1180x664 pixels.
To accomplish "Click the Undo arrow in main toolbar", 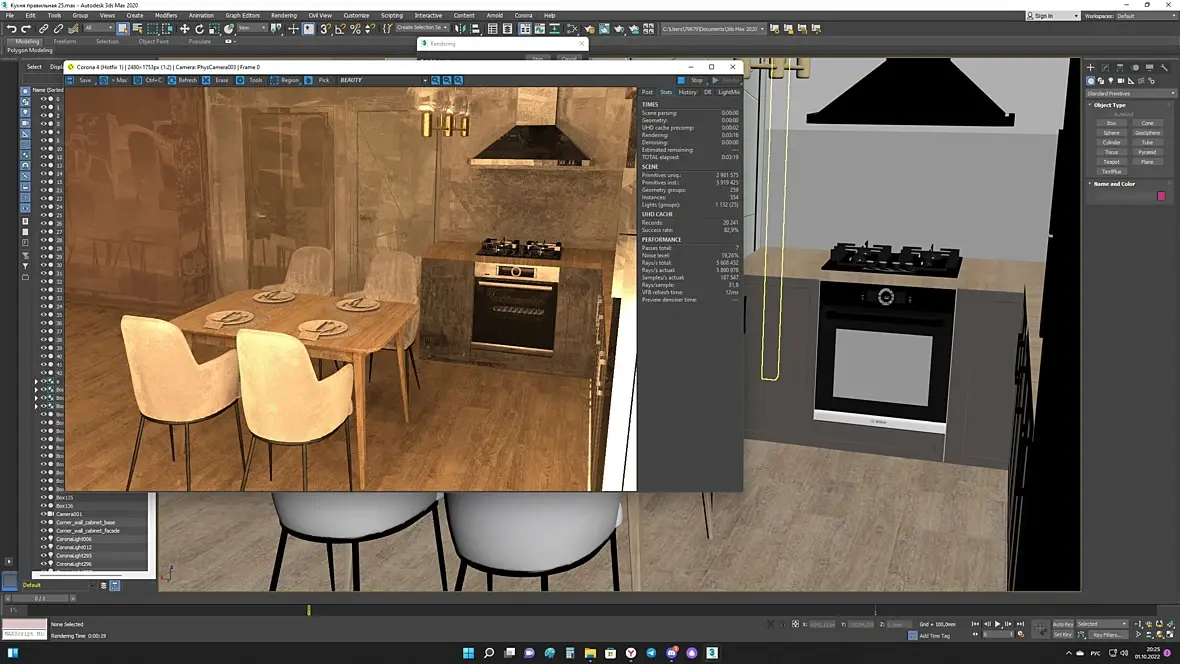I will coord(11,29).
